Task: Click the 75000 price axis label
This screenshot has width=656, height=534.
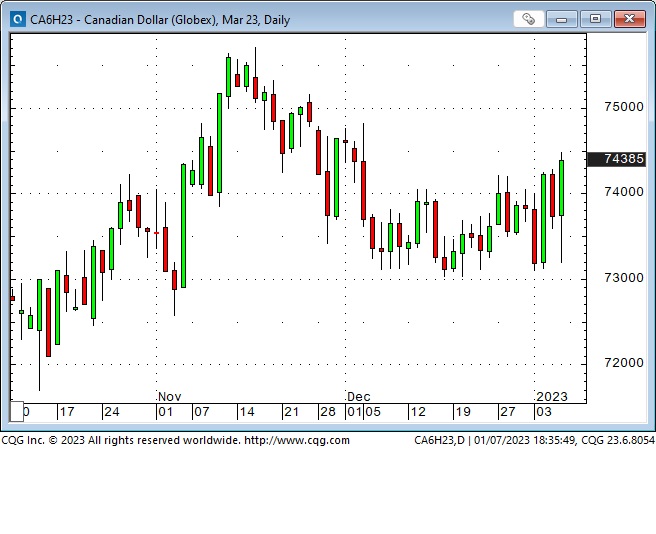Action: coord(624,107)
